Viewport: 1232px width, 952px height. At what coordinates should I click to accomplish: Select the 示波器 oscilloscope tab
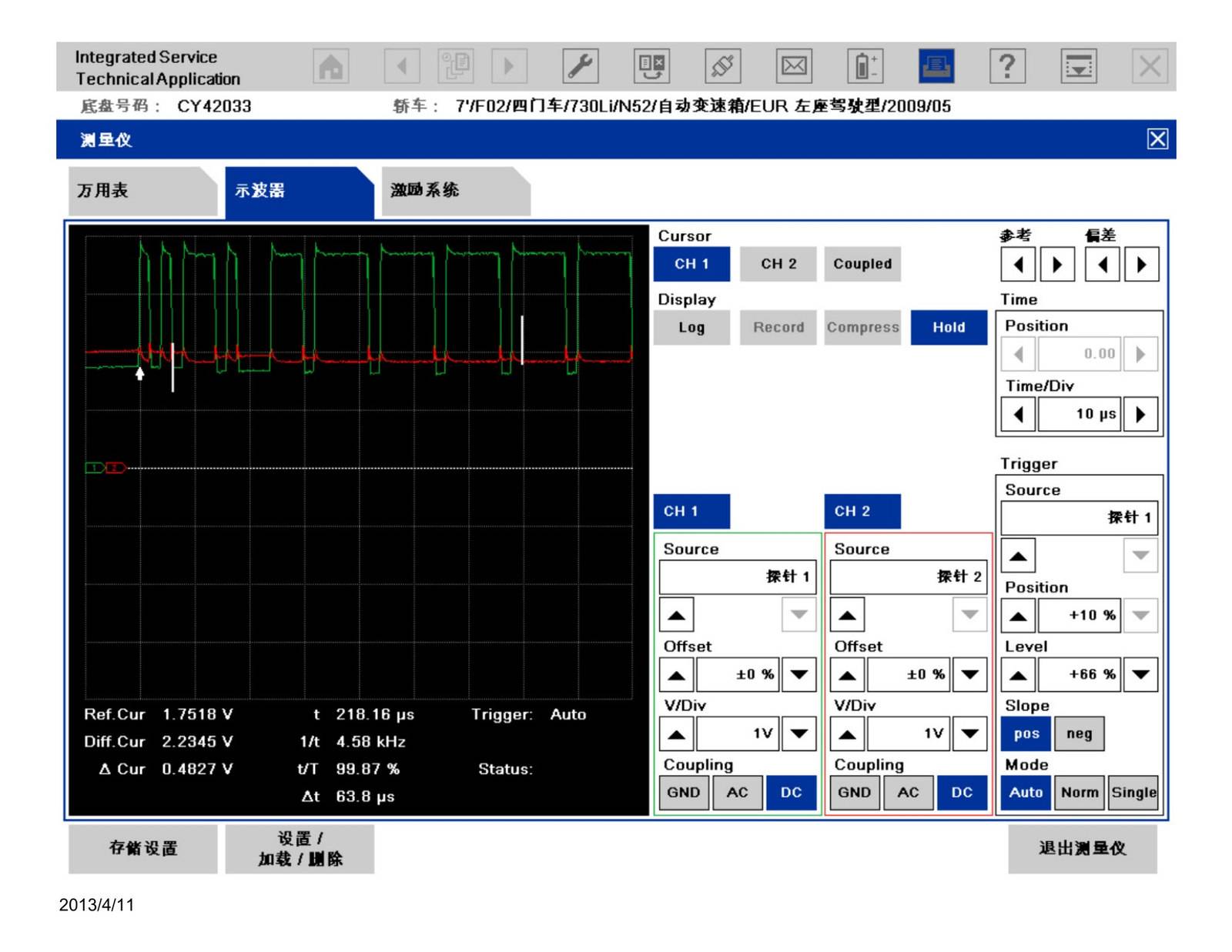pyautogui.click(x=299, y=191)
